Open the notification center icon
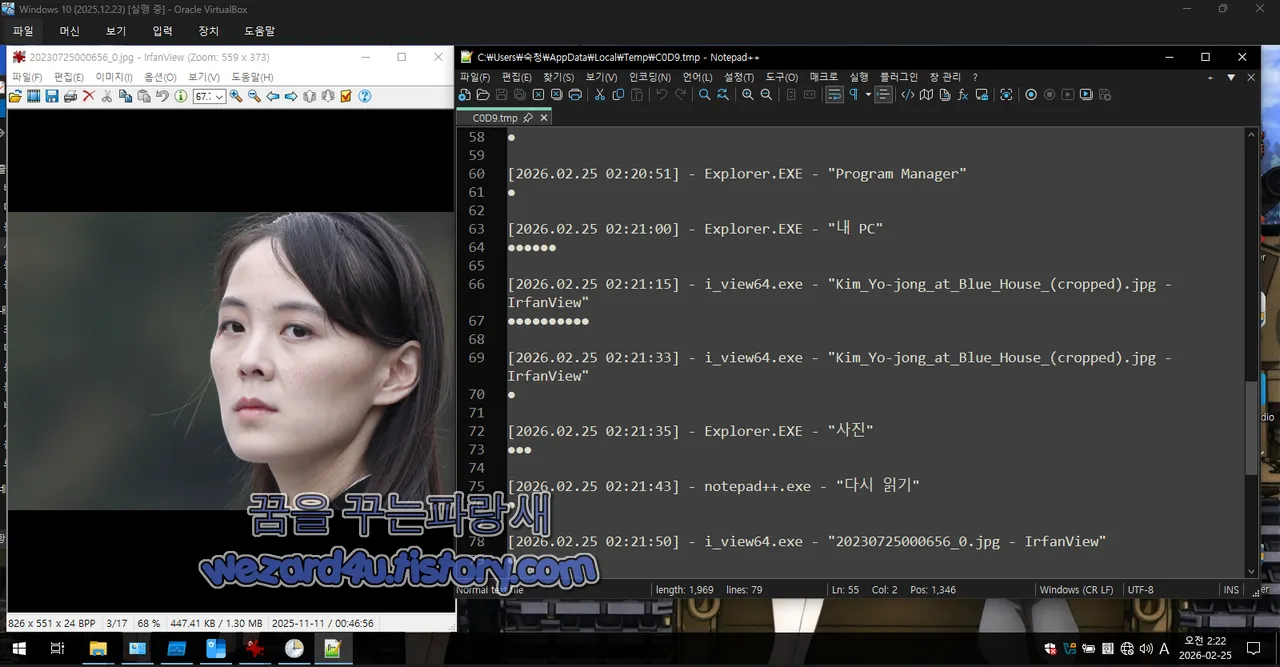The width and height of the screenshot is (1280, 667). (x=1253, y=649)
